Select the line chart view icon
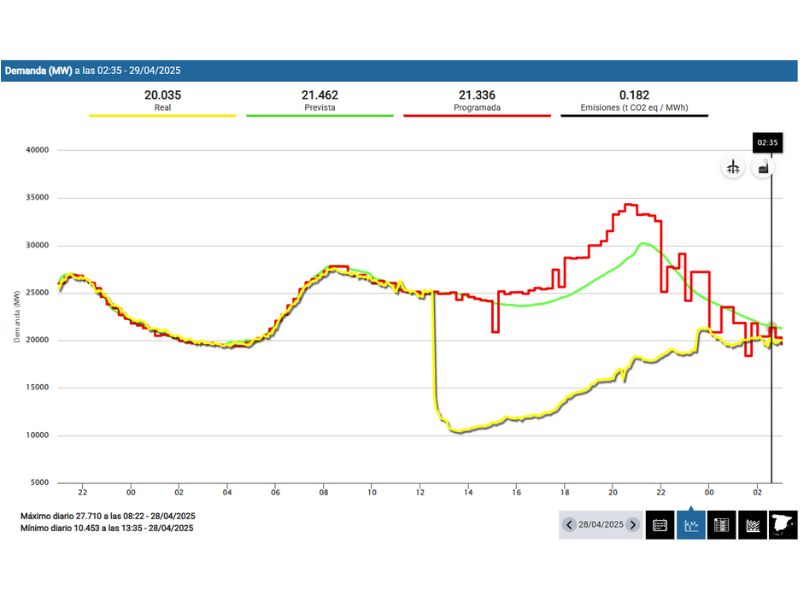Screen dimensions: 800x600 [691, 525]
